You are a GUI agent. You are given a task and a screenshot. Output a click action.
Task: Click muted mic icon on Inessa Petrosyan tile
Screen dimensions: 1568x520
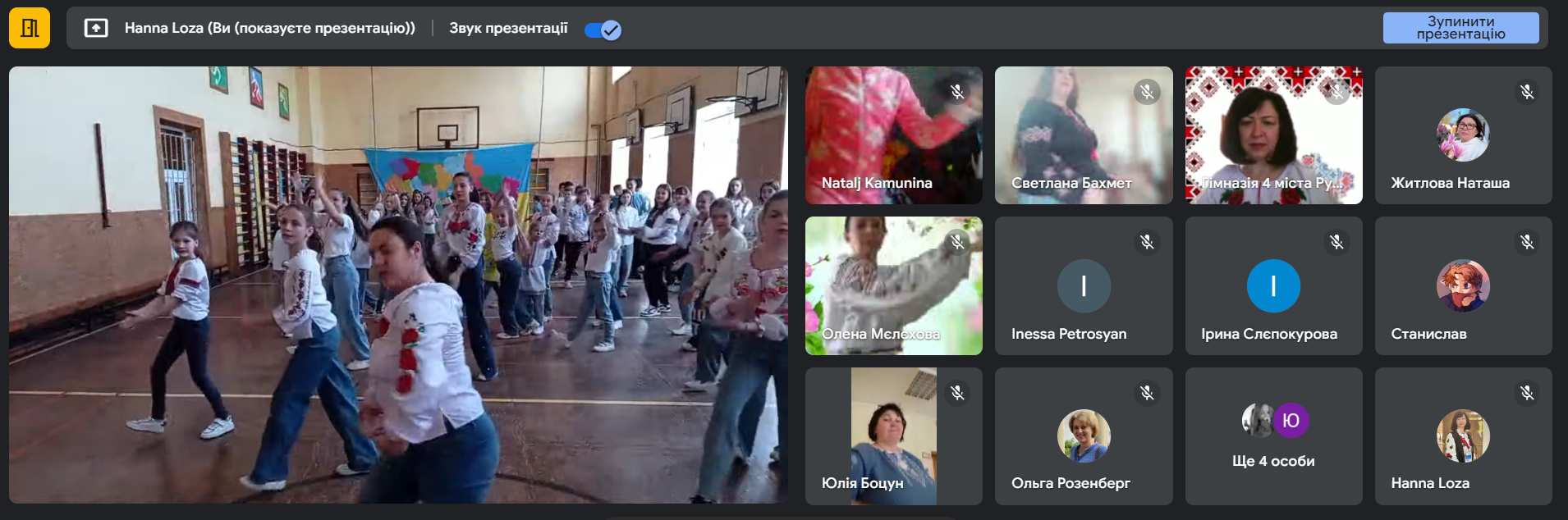coord(1147,242)
